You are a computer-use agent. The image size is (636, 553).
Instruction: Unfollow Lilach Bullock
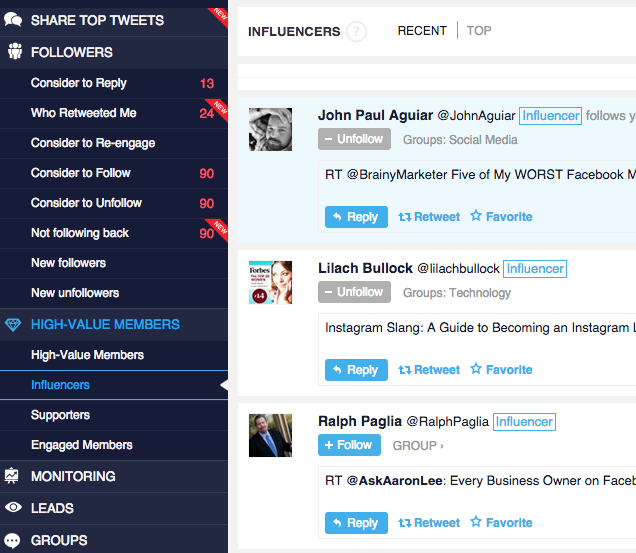(x=355, y=292)
